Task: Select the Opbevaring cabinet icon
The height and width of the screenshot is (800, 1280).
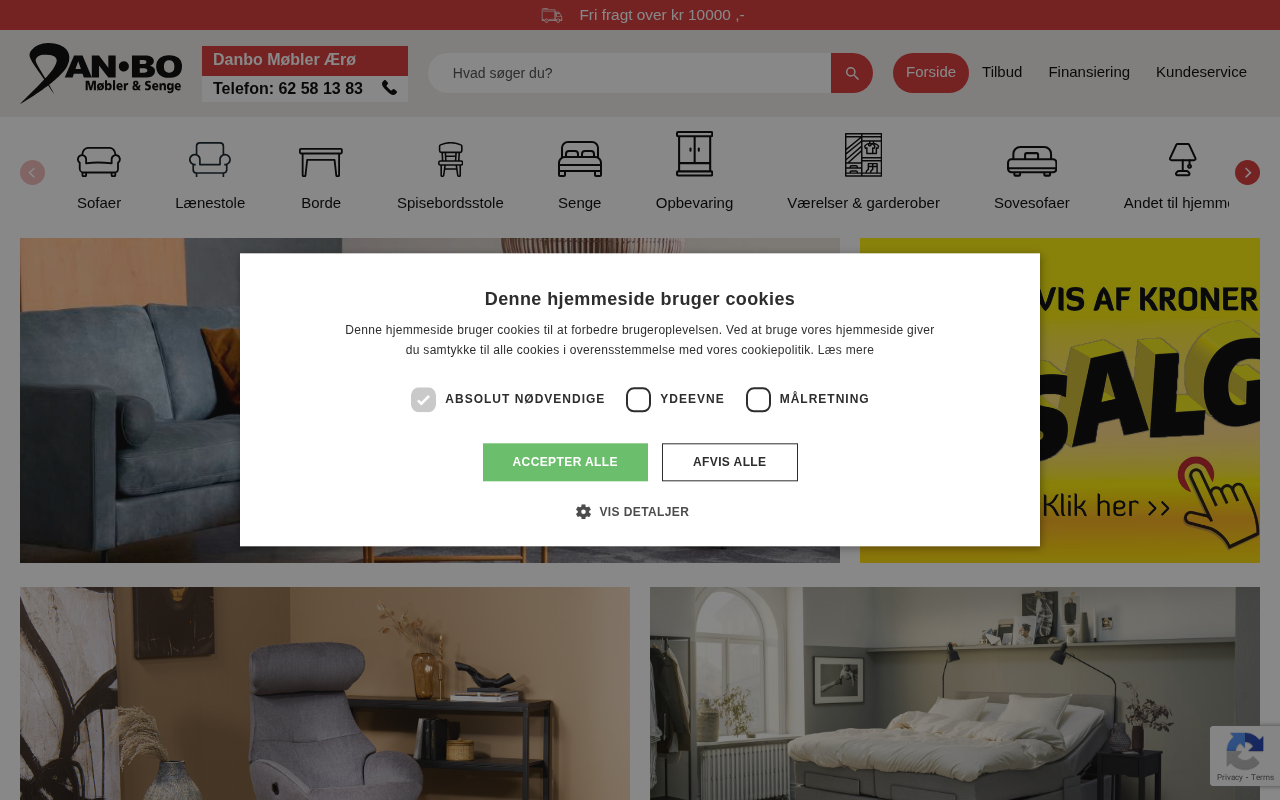Action: point(694,154)
